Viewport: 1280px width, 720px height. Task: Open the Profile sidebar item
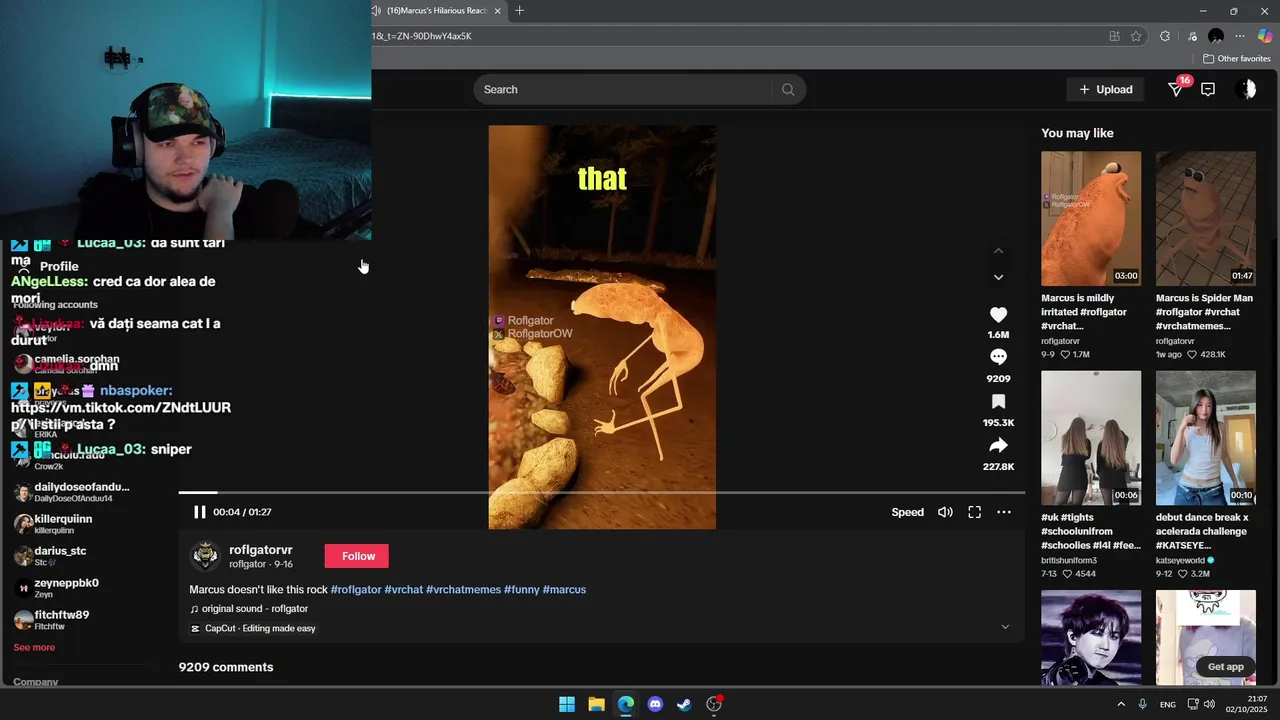click(48, 266)
